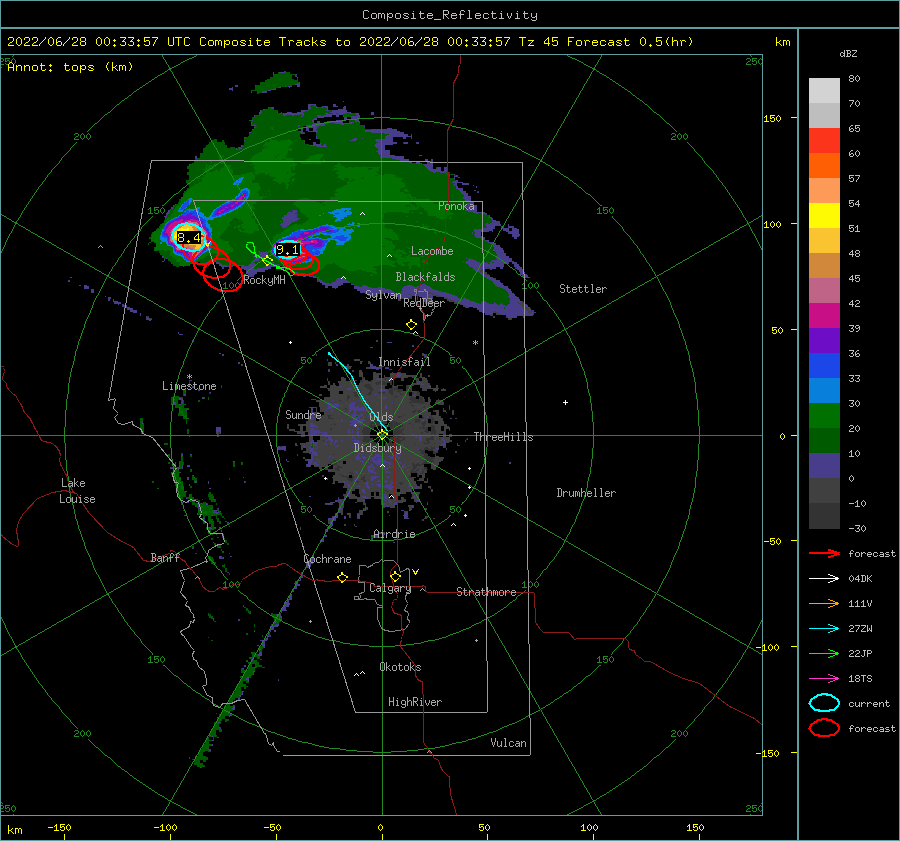Select the RockyMH label
This screenshot has height=841, width=900.
(x=264, y=280)
